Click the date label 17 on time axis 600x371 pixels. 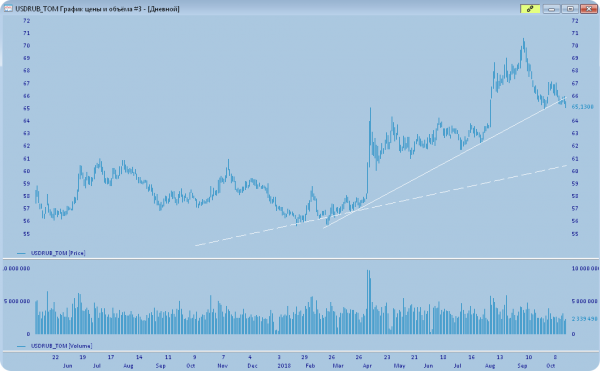[111, 357]
